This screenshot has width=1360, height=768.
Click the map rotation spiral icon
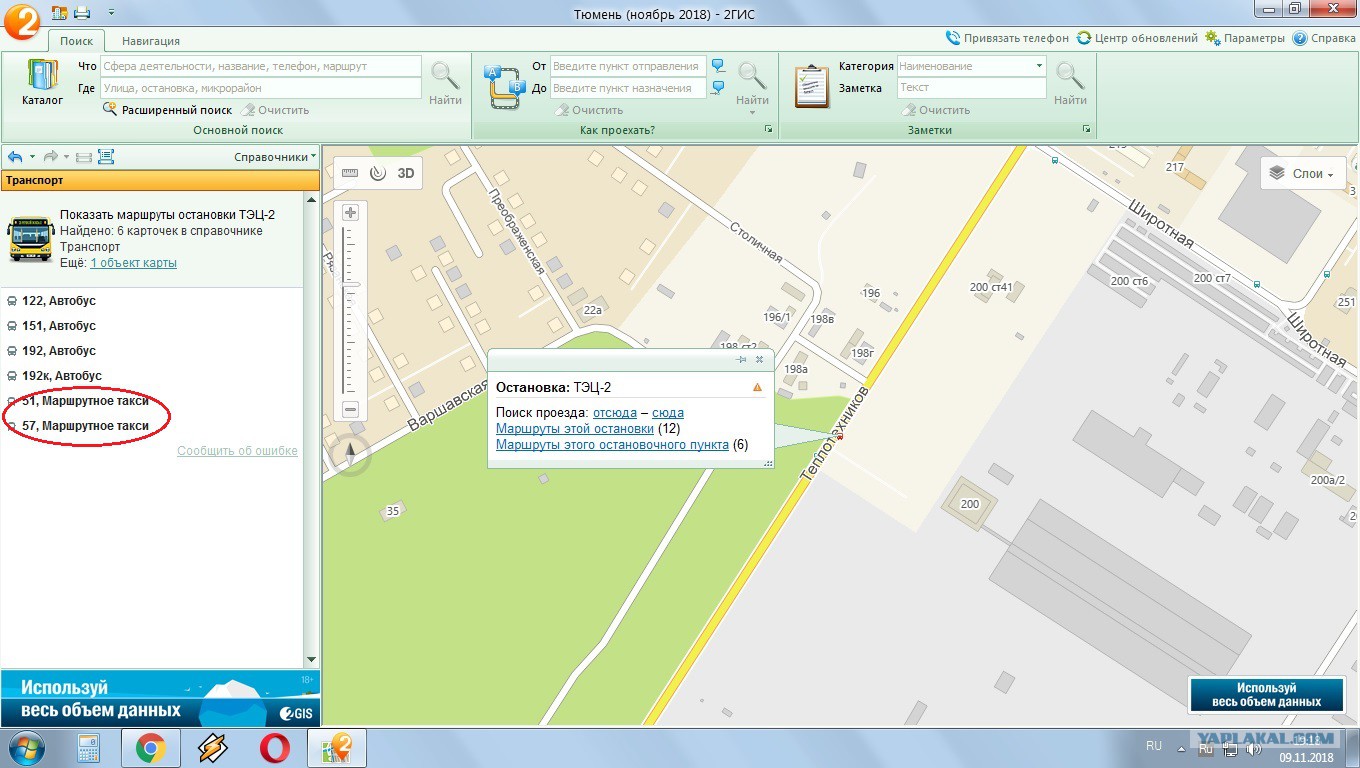coord(377,173)
